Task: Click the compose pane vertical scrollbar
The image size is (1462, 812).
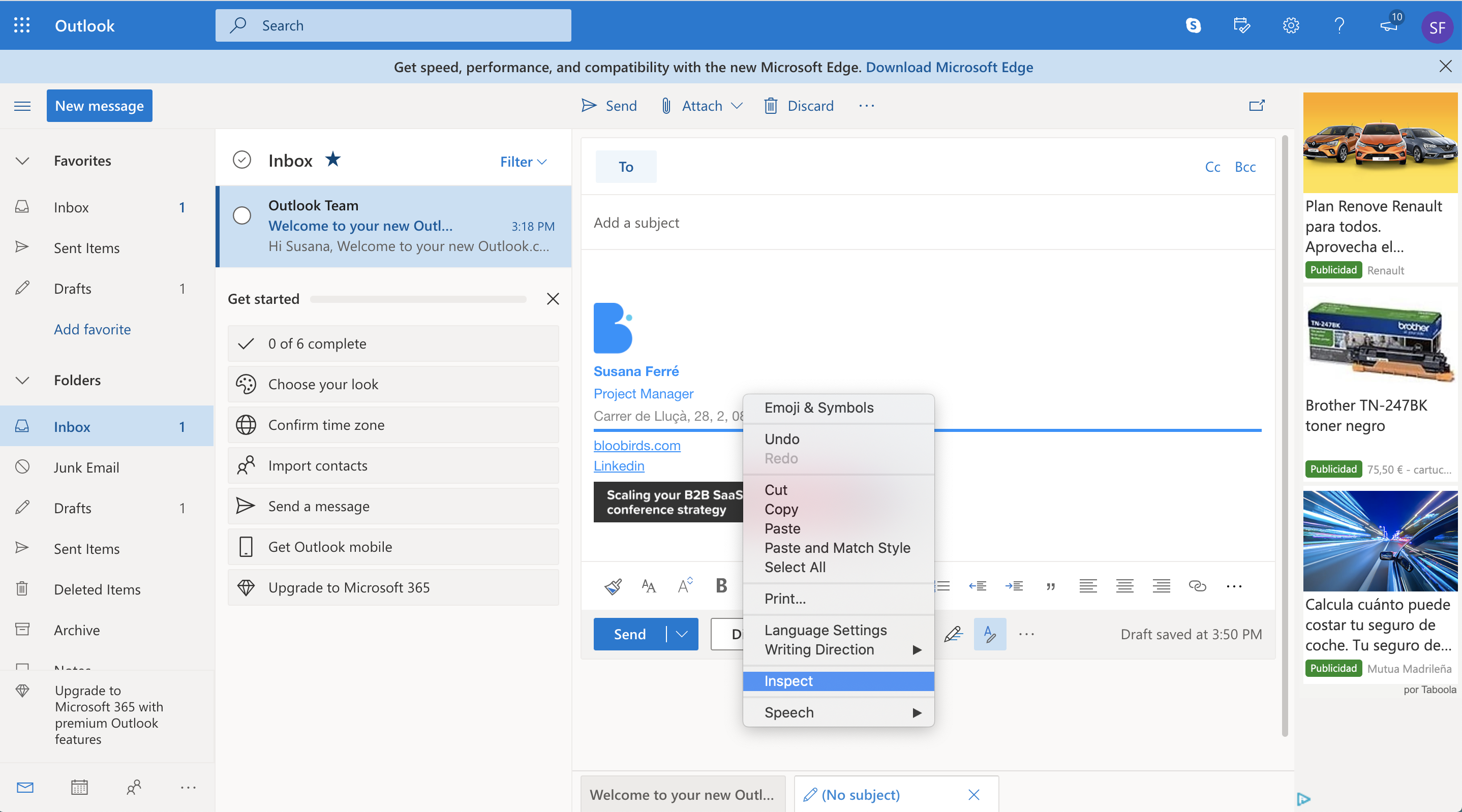Action: tap(1285, 436)
